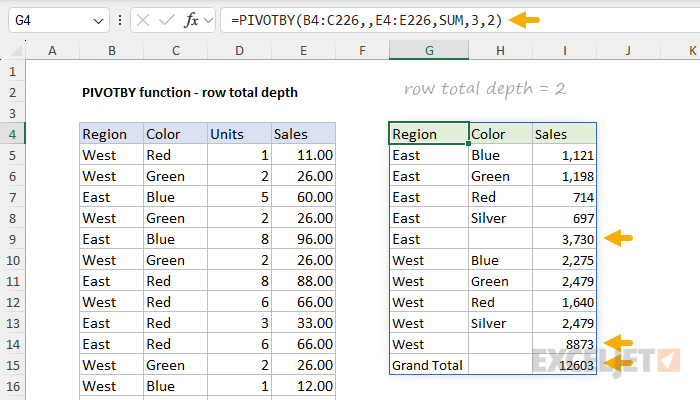Select column H header

pyautogui.click(x=500, y=50)
